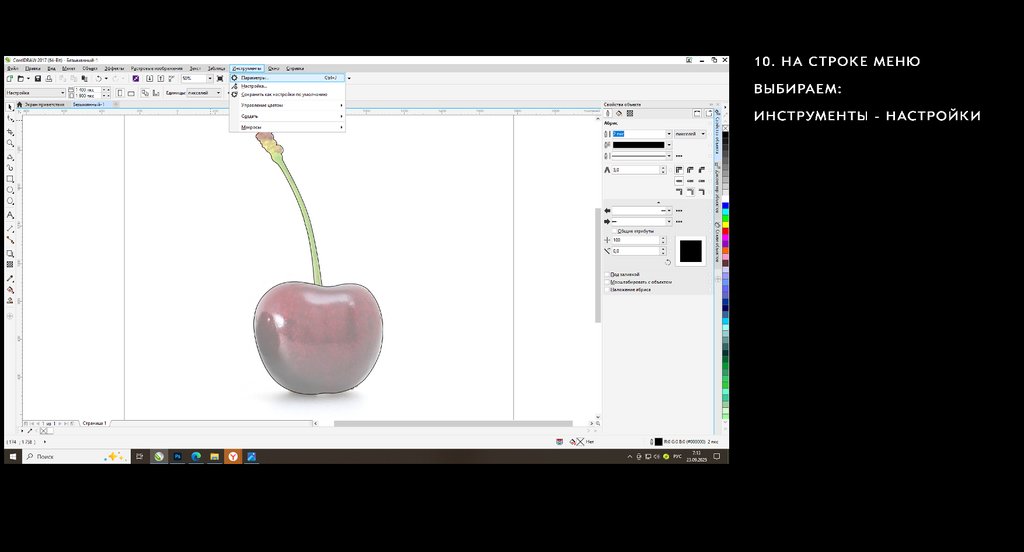Viewport: 1024px width, 552px height.
Task: Click the full-screen preview icon
Action: click(219, 78)
